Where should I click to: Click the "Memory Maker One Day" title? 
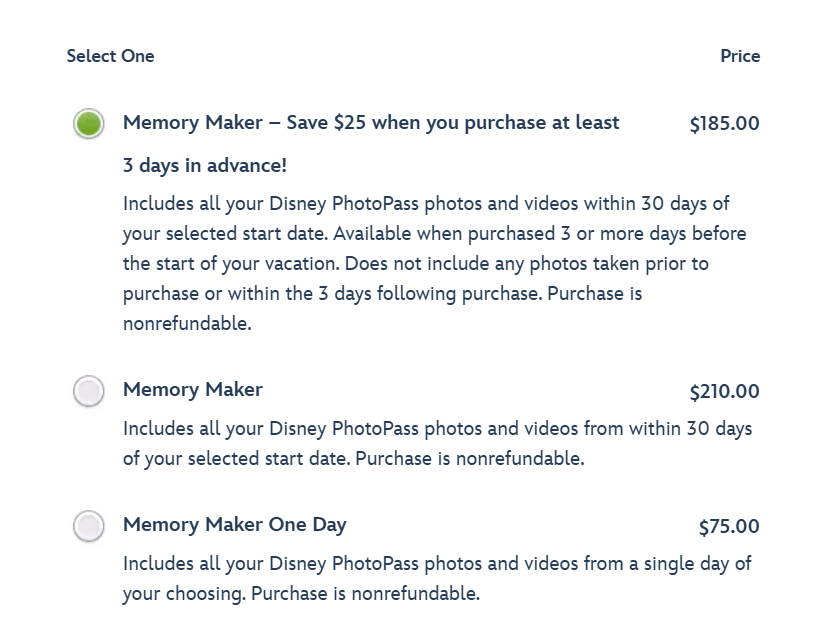(234, 525)
